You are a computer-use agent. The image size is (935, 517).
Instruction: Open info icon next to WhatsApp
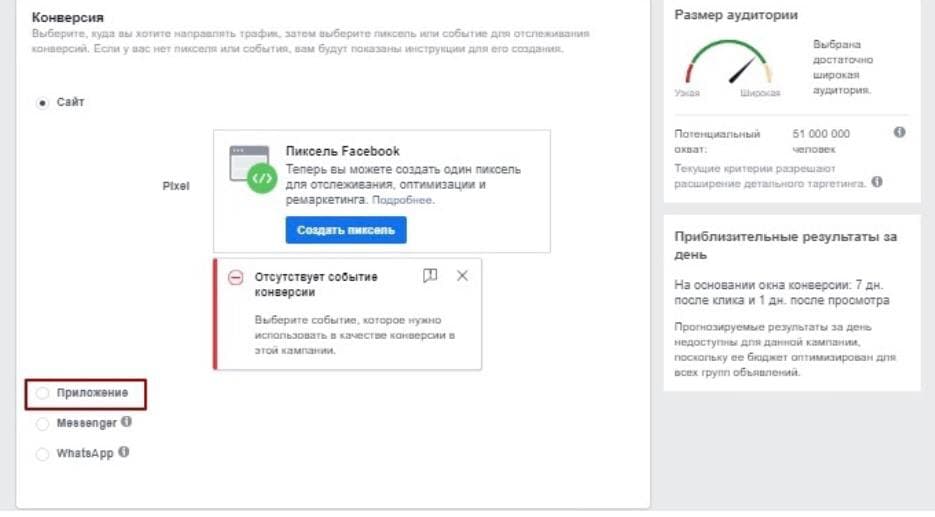coord(123,452)
